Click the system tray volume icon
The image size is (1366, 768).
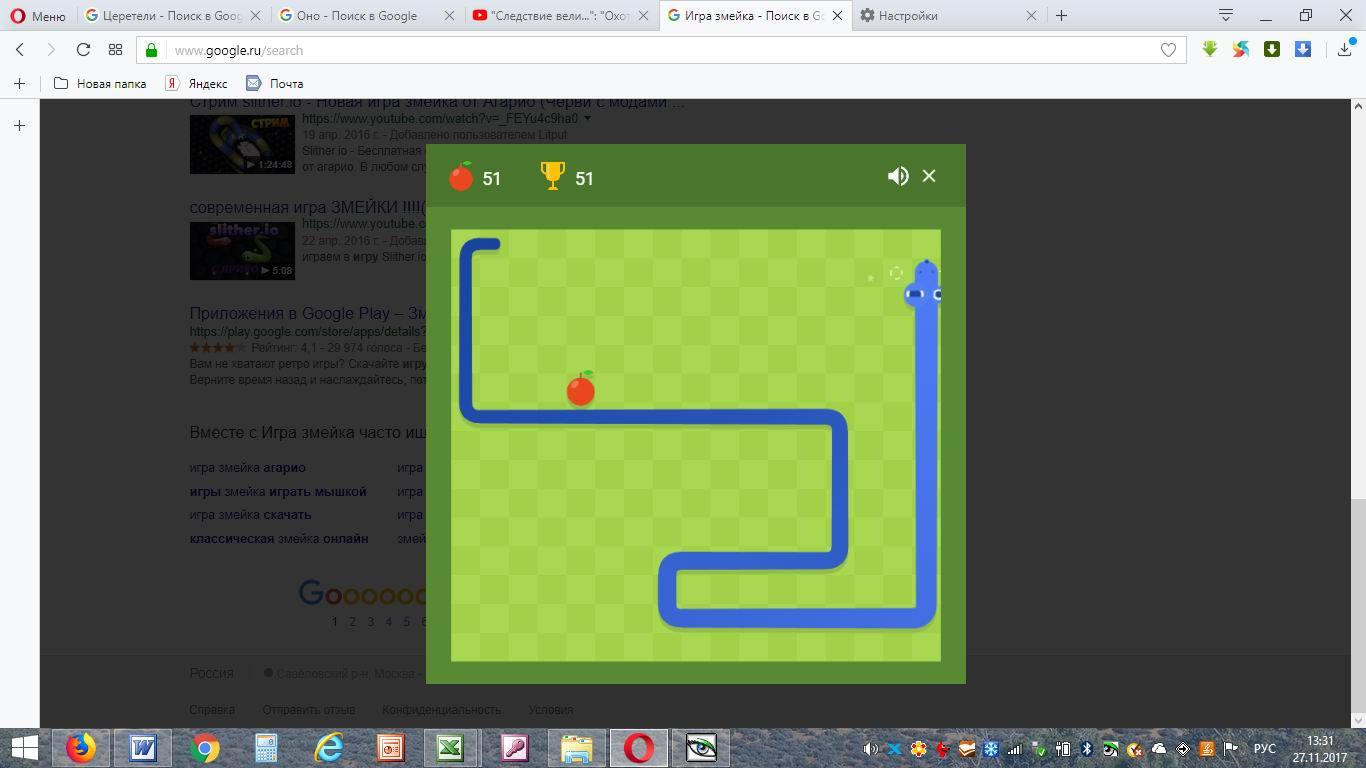[871, 749]
